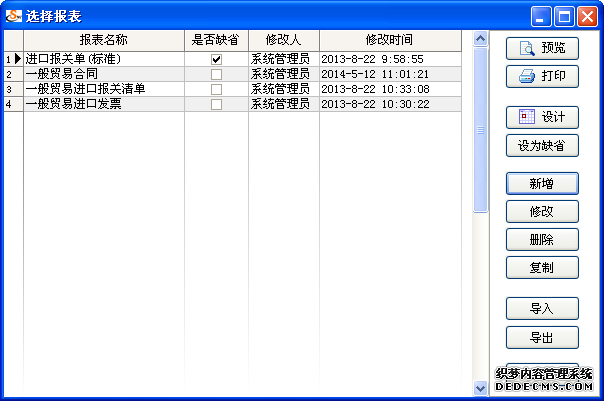Click the 复制 copy button
This screenshot has height=401, width=604.
(542, 267)
